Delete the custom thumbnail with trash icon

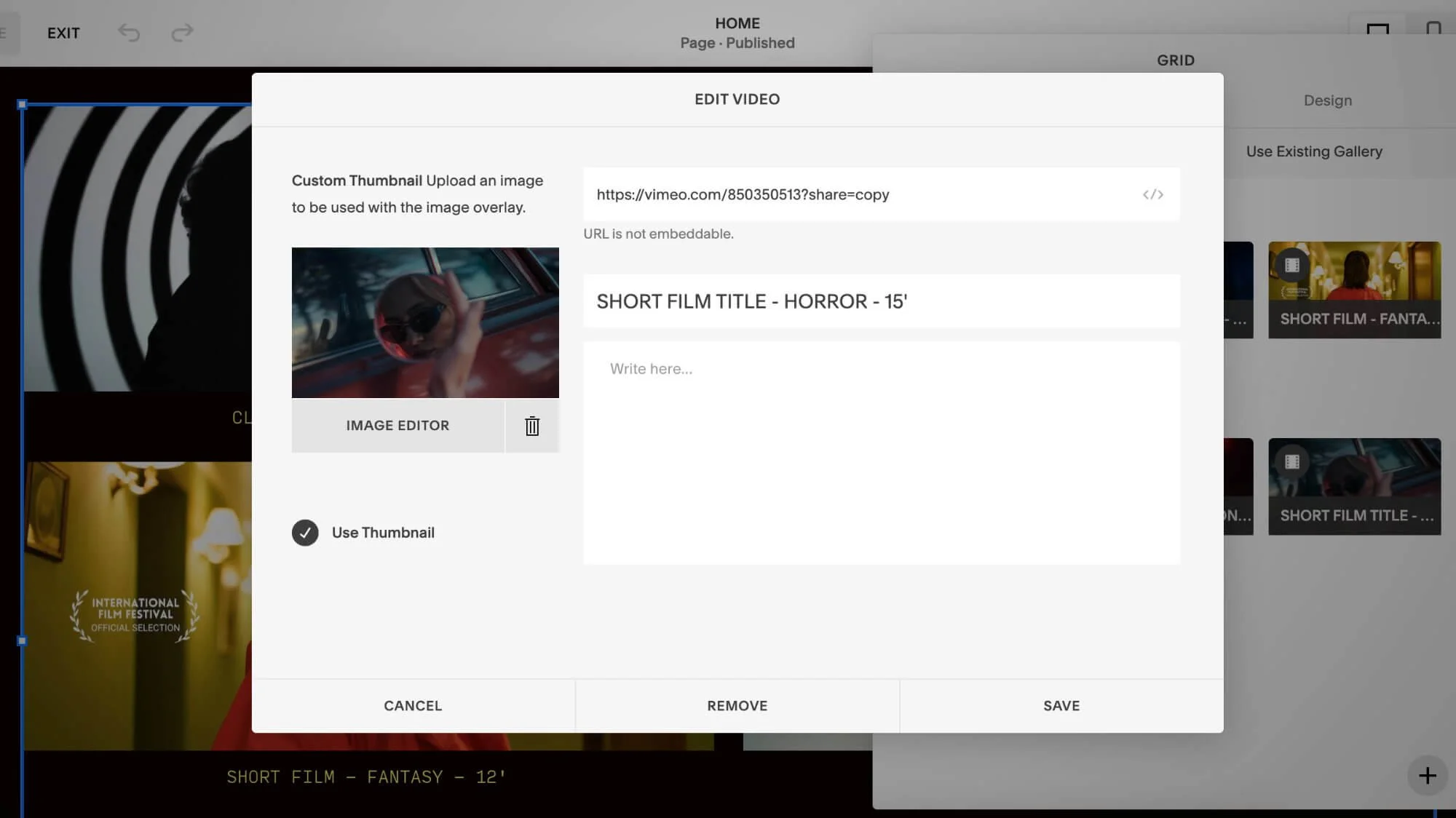[x=532, y=426]
